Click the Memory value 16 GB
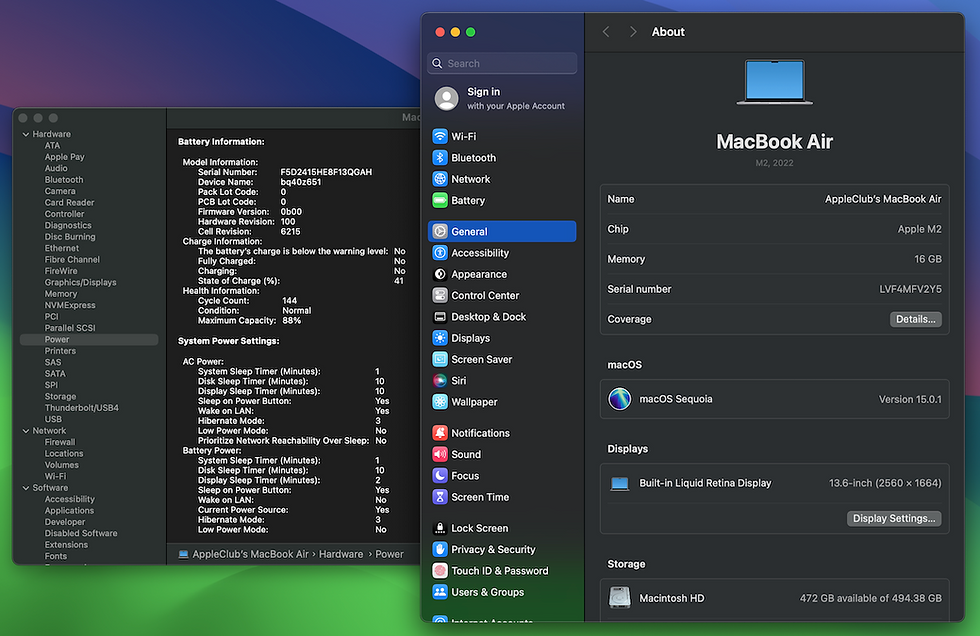 pos(928,259)
